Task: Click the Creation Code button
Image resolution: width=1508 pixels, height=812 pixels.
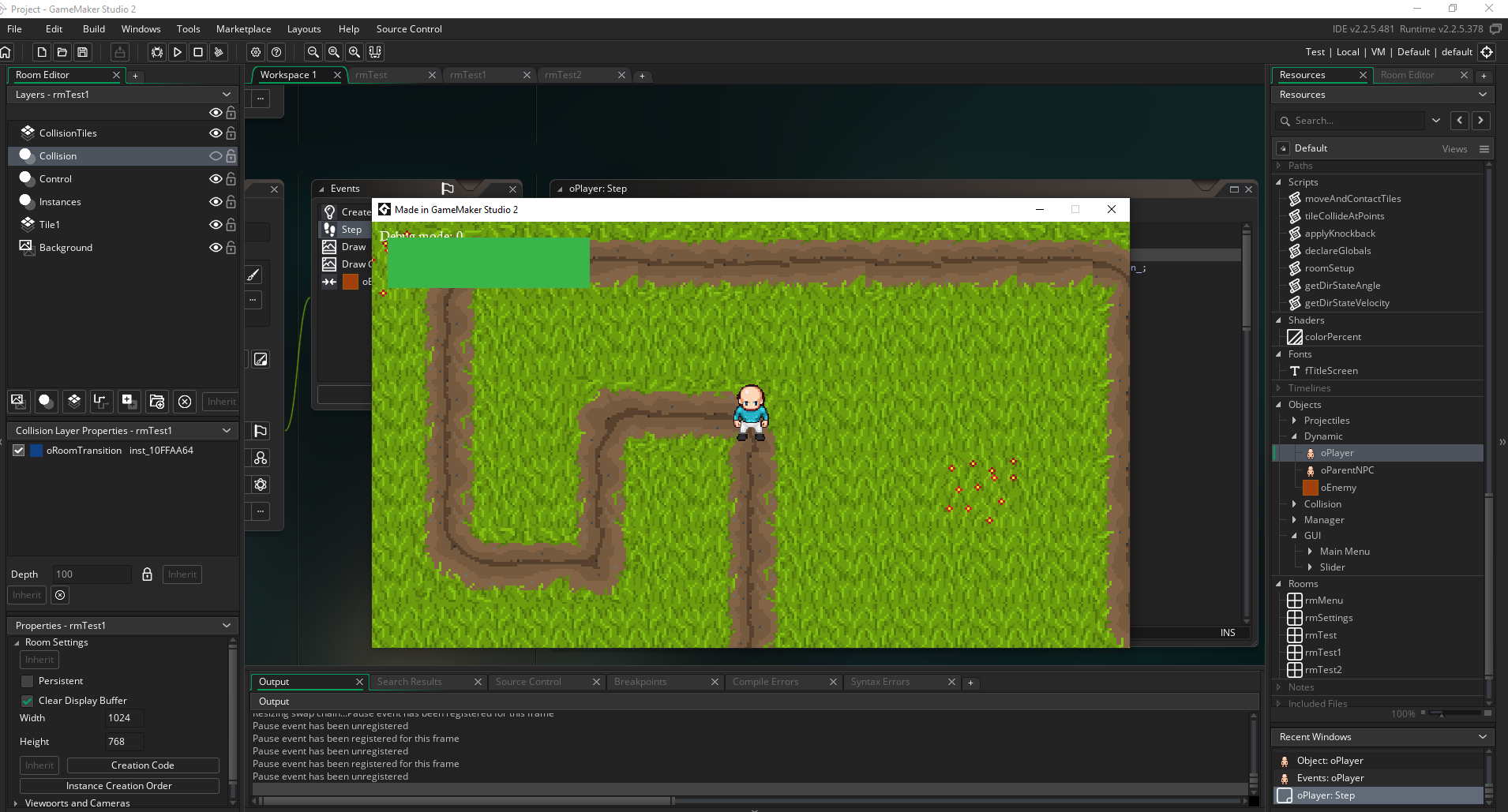Action: pos(143,765)
